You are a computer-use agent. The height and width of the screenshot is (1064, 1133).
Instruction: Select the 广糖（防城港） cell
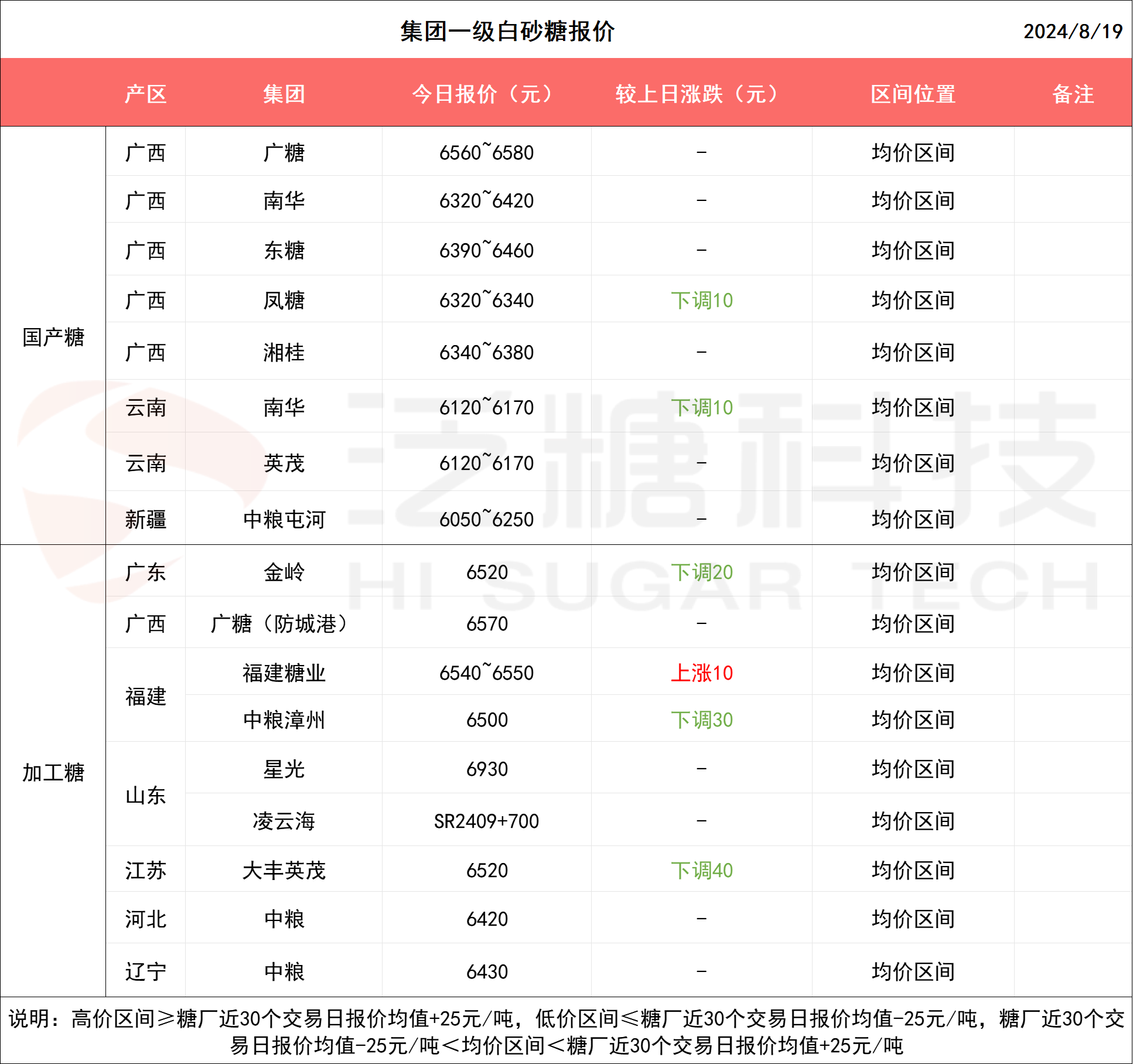[284, 623]
